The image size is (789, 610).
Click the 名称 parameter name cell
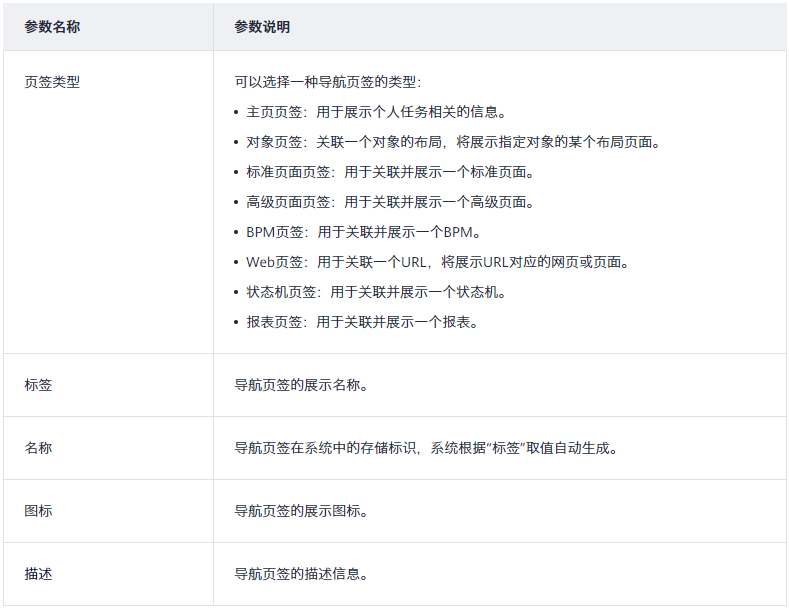38,448
